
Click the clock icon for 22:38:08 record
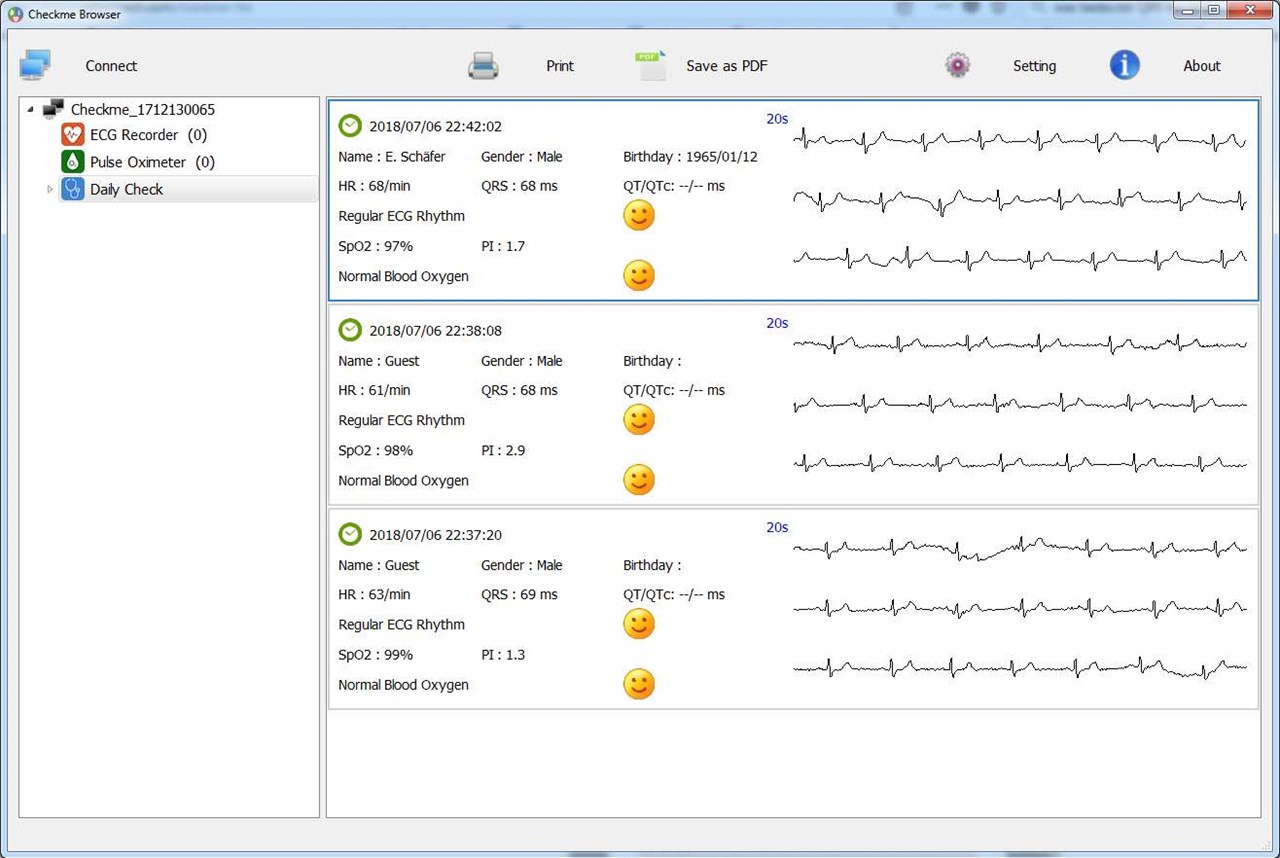pyautogui.click(x=350, y=330)
